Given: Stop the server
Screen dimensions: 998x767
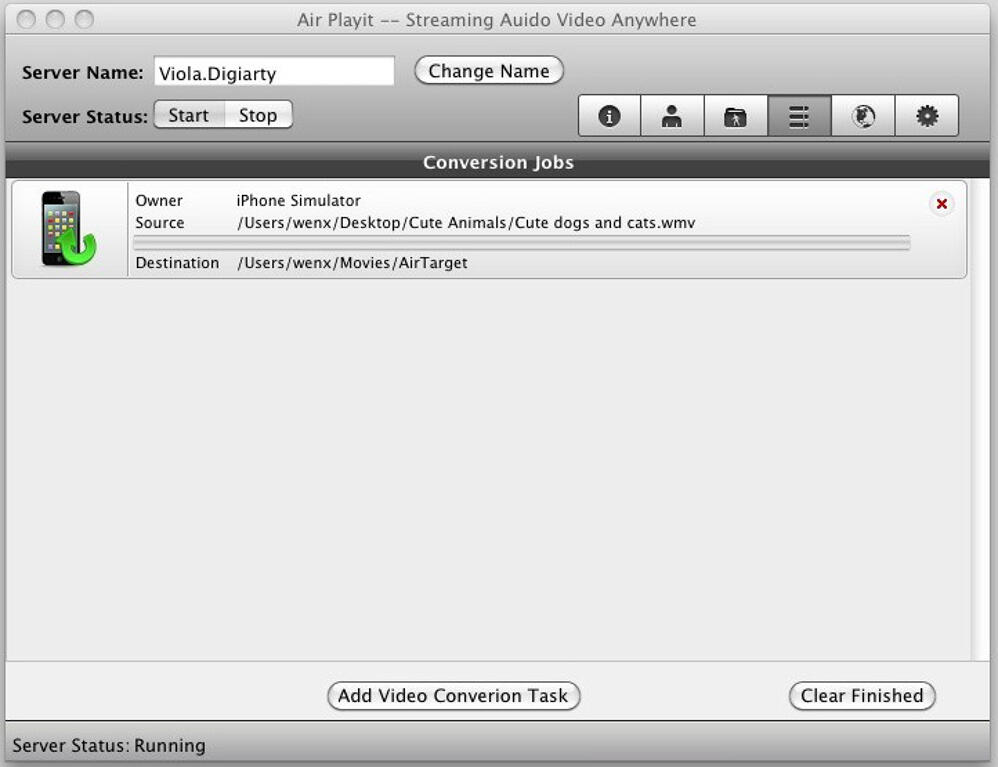Looking at the screenshot, I should pyautogui.click(x=258, y=115).
